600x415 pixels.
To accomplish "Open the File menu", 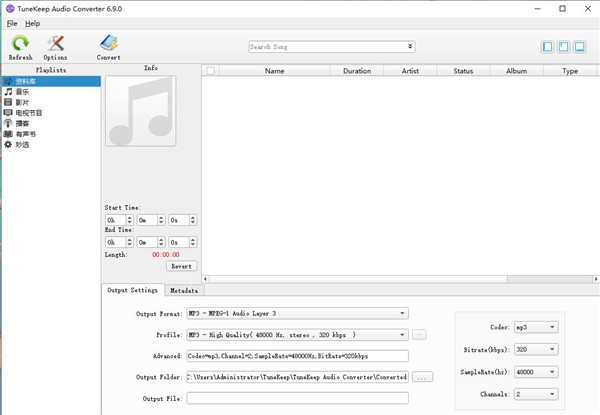I will pos(12,23).
